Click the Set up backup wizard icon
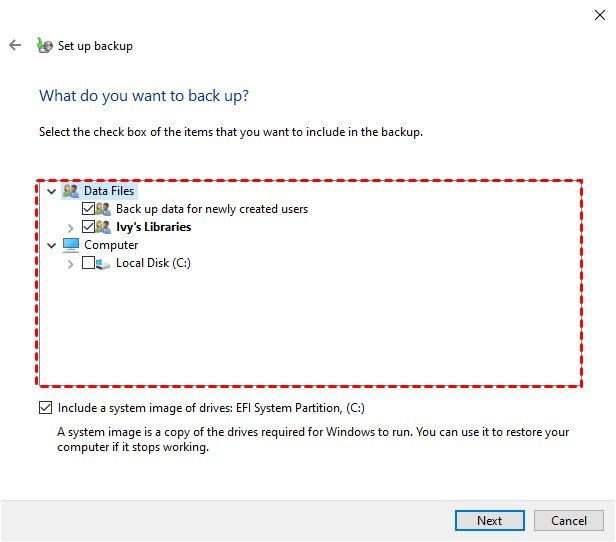Image resolution: width=616 pixels, height=542 pixels. [44, 45]
